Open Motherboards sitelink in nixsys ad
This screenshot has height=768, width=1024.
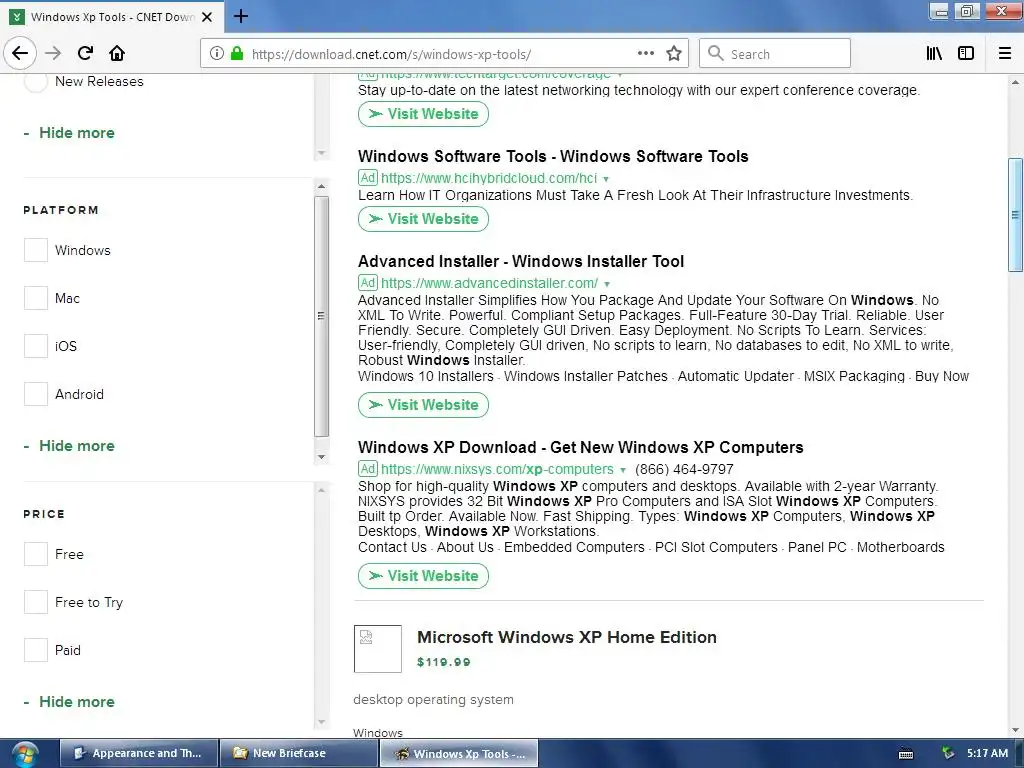coord(901,547)
